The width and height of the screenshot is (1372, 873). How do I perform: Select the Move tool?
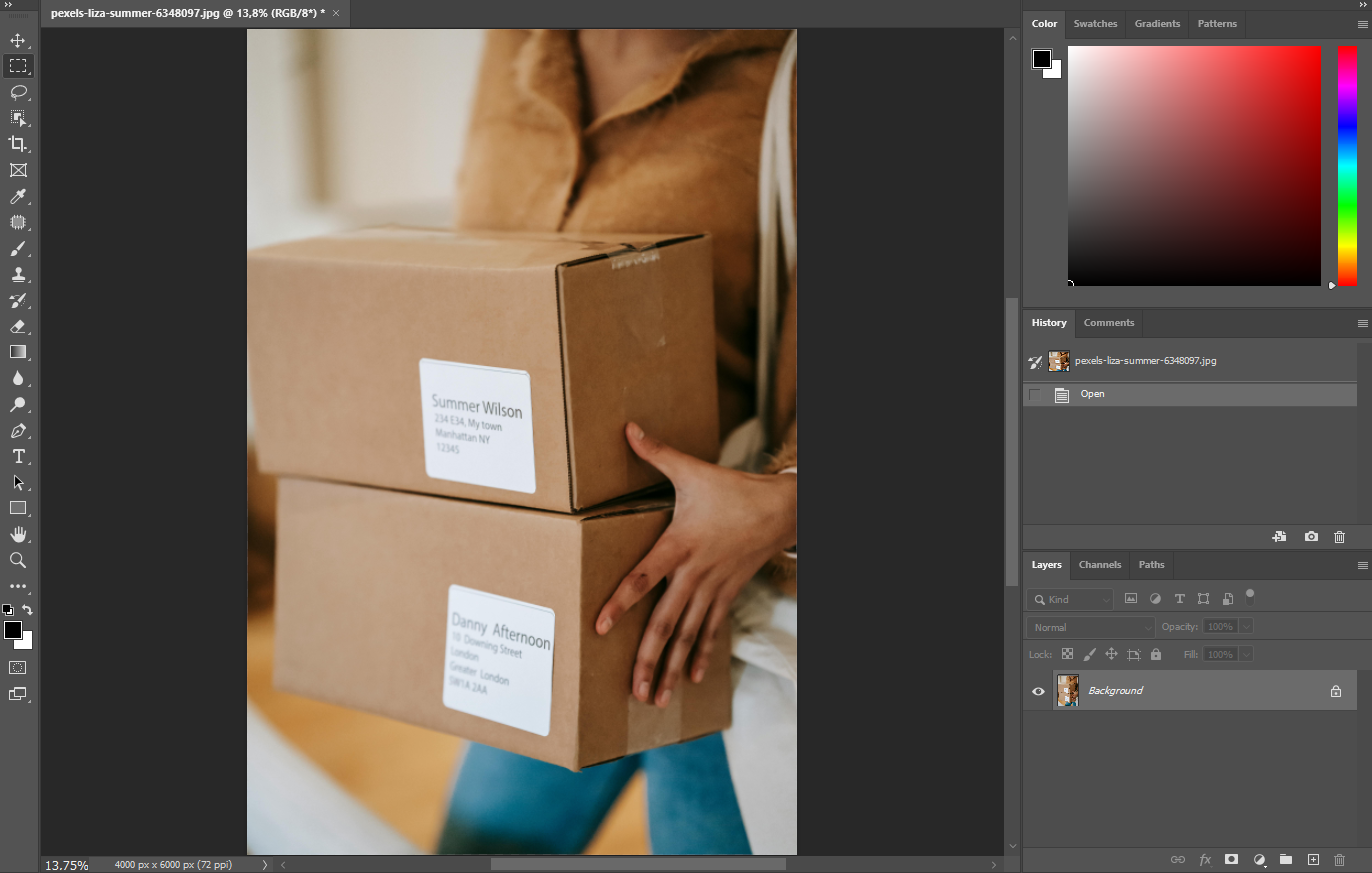[x=18, y=40]
